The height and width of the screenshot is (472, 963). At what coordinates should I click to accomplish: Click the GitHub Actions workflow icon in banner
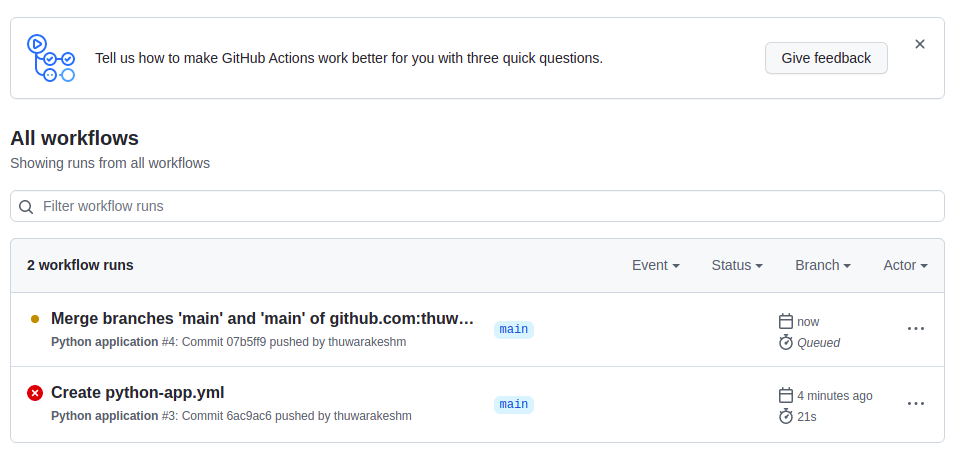pyautogui.click(x=51, y=58)
